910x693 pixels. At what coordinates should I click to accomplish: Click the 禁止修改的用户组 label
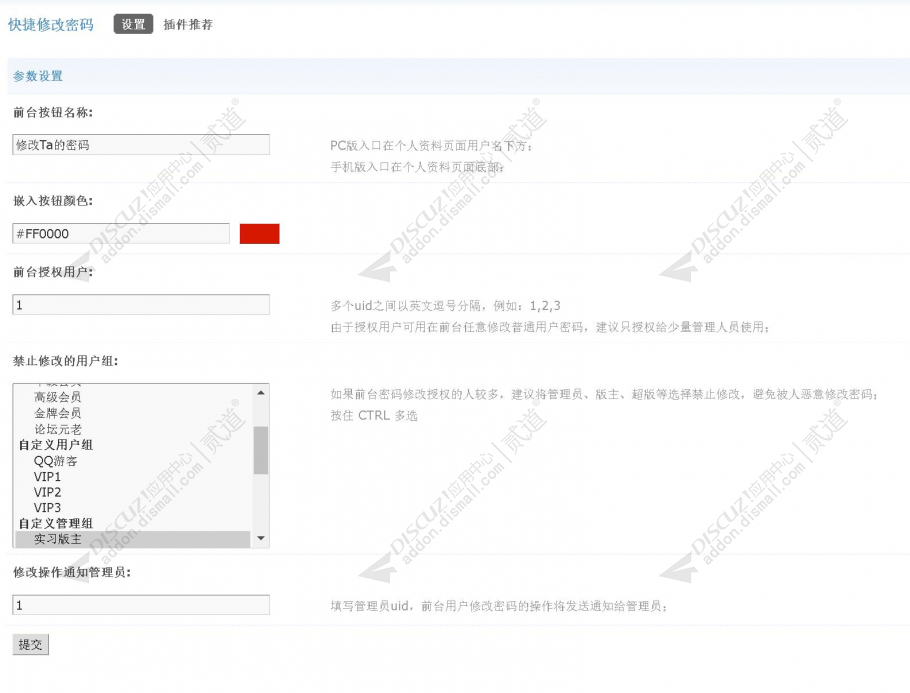[x=66, y=361]
